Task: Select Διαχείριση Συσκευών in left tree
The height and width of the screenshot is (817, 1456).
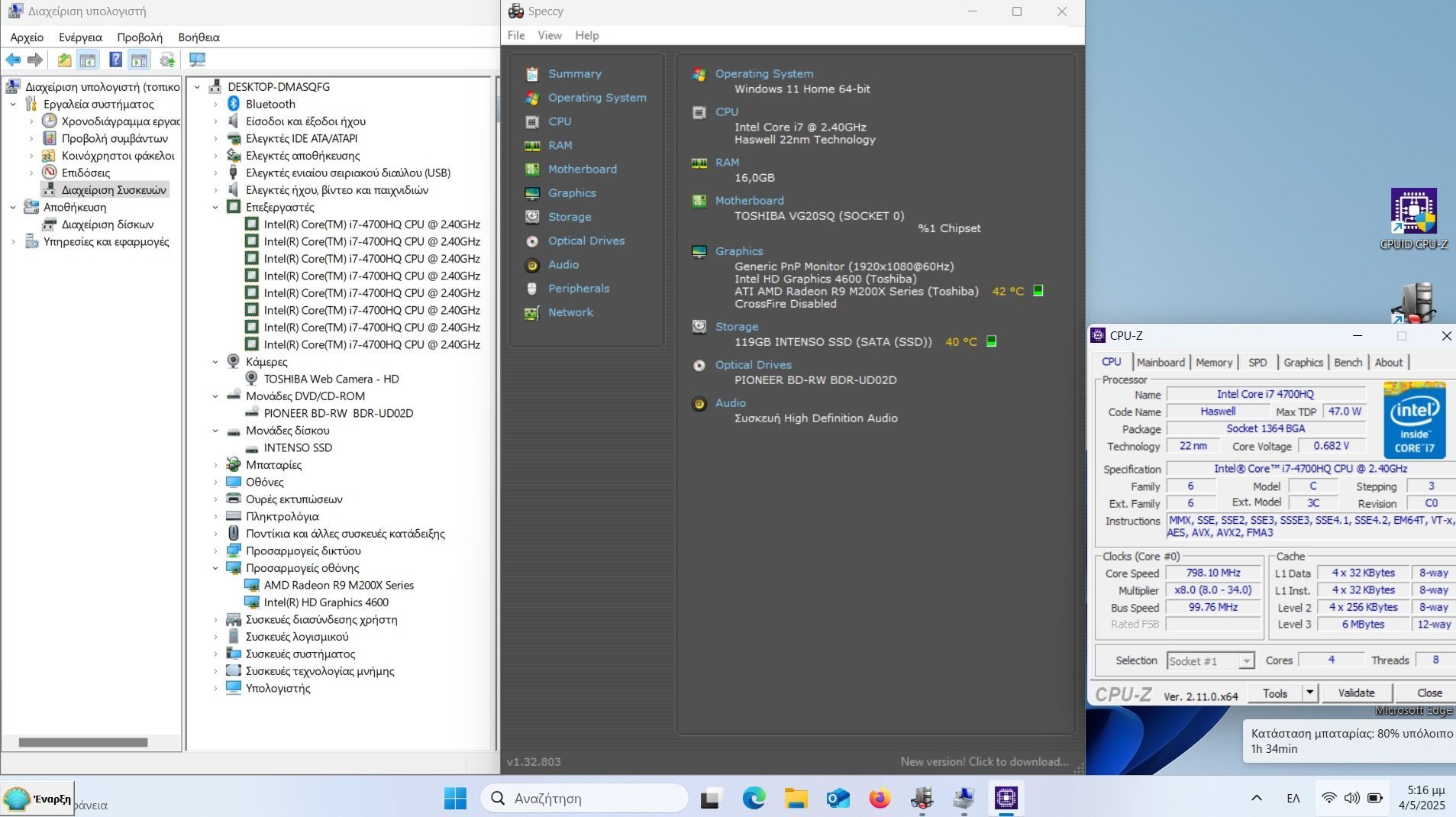Action: (113, 190)
